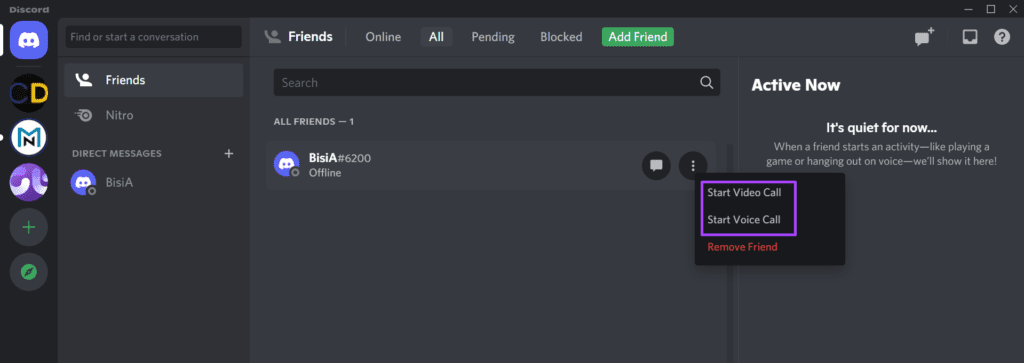This screenshot has height=363, width=1024.
Task: Create a new group DM icon
Action: (924, 37)
